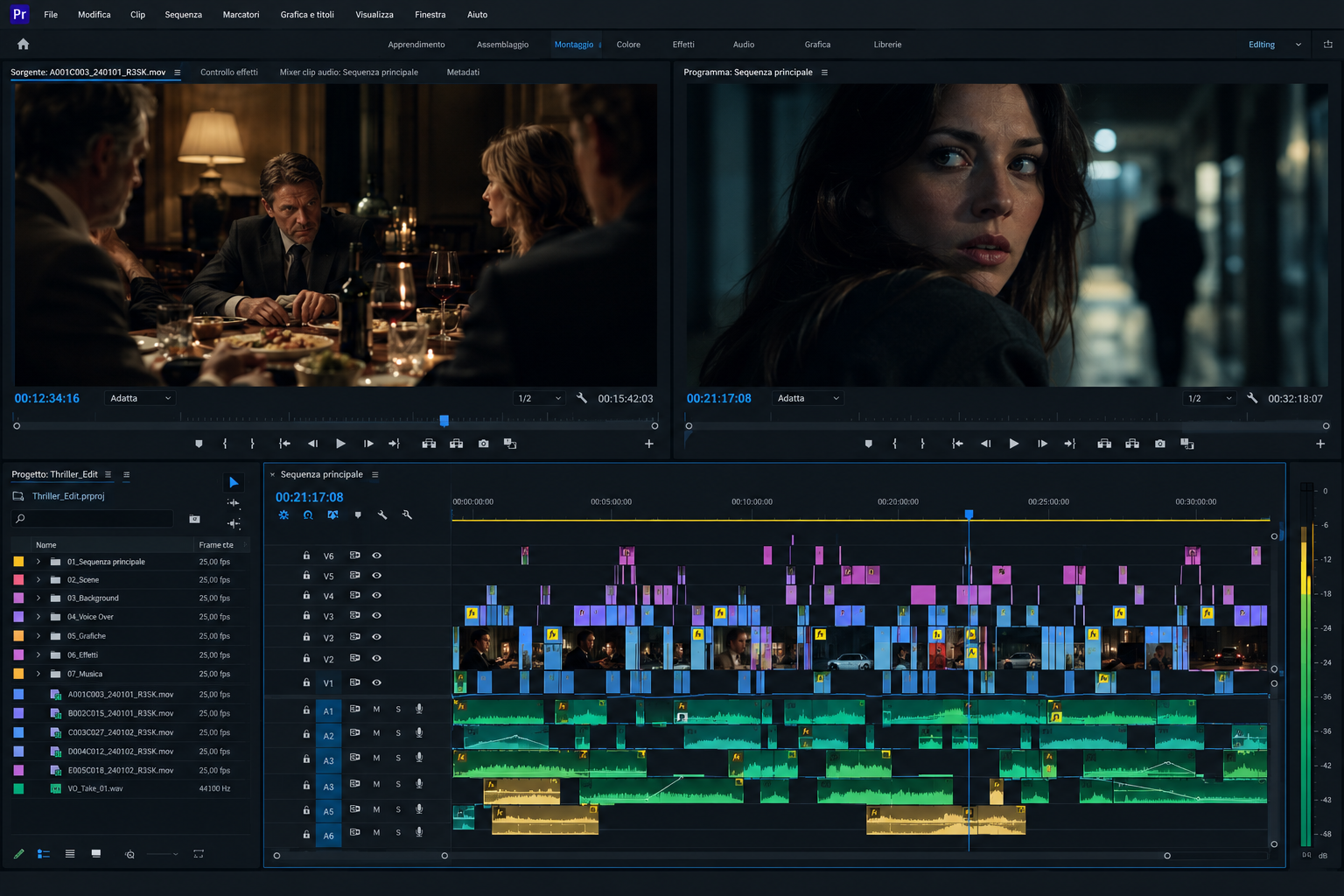The image size is (1344, 896).
Task: Lock the A6 audio track
Action: (306, 835)
